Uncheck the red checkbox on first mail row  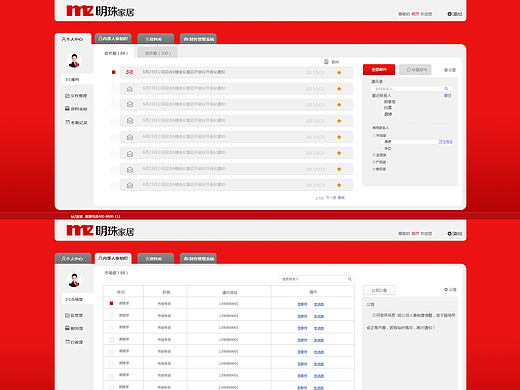[113, 72]
